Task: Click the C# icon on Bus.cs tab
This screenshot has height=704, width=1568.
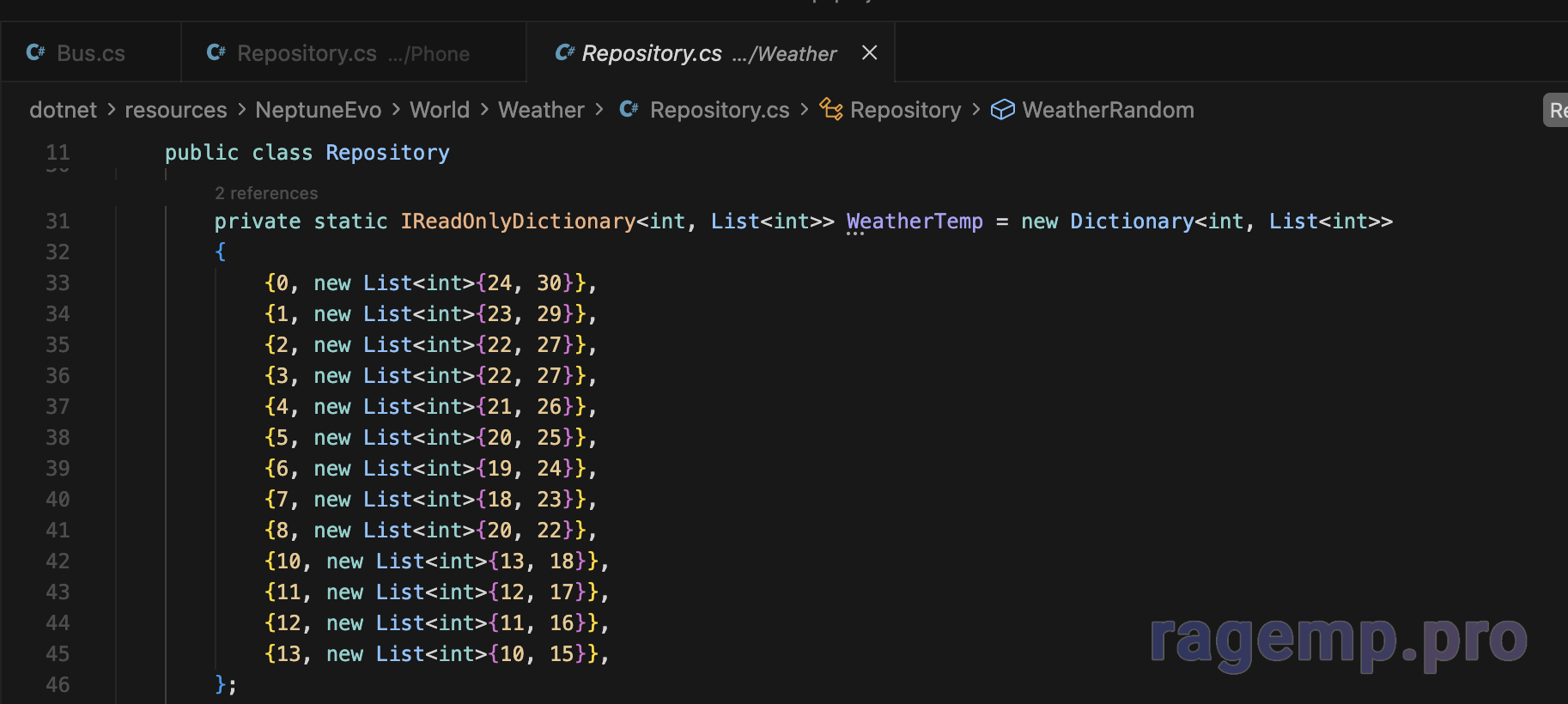Action: 35,53
